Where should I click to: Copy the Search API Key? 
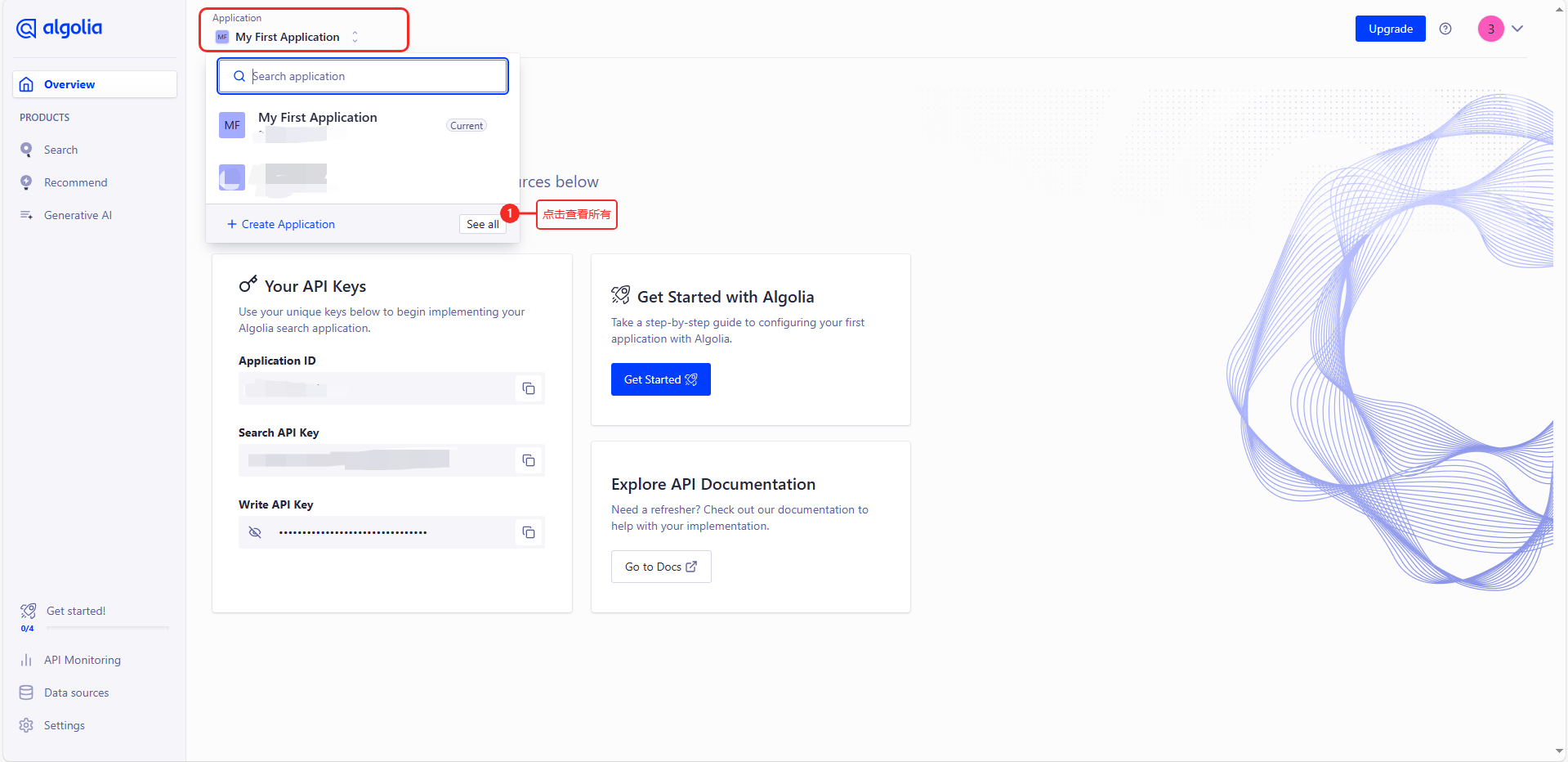coord(529,460)
